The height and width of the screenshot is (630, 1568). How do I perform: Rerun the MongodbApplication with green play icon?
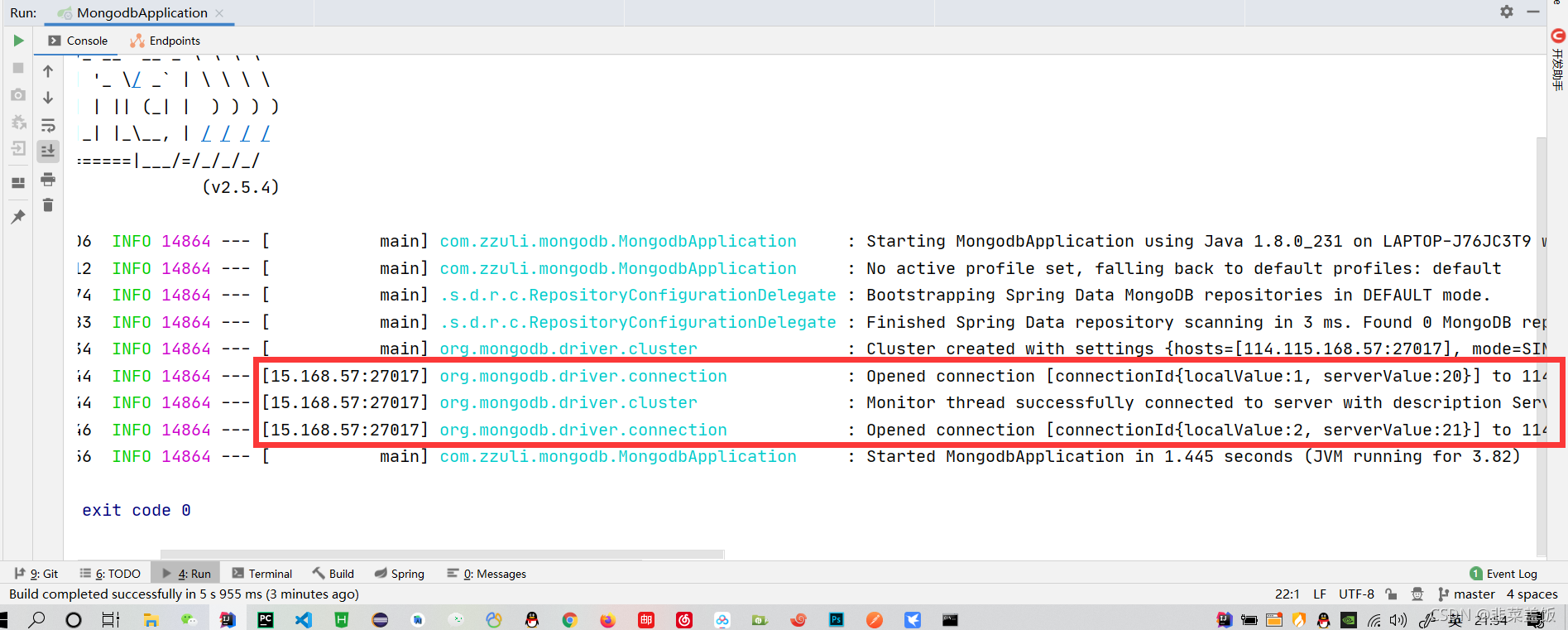tap(18, 41)
